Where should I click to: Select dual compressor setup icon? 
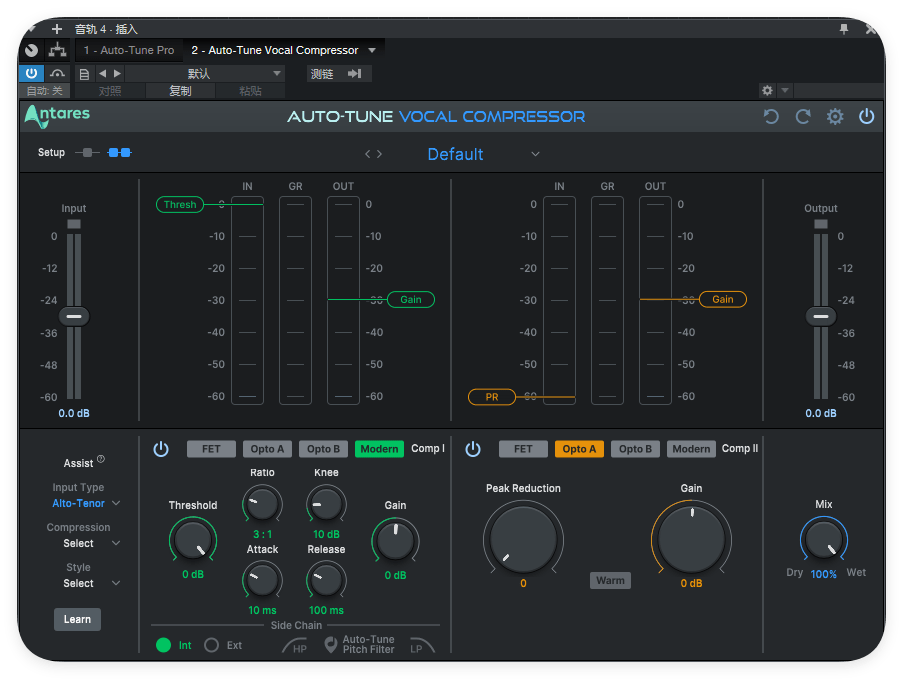tap(120, 153)
